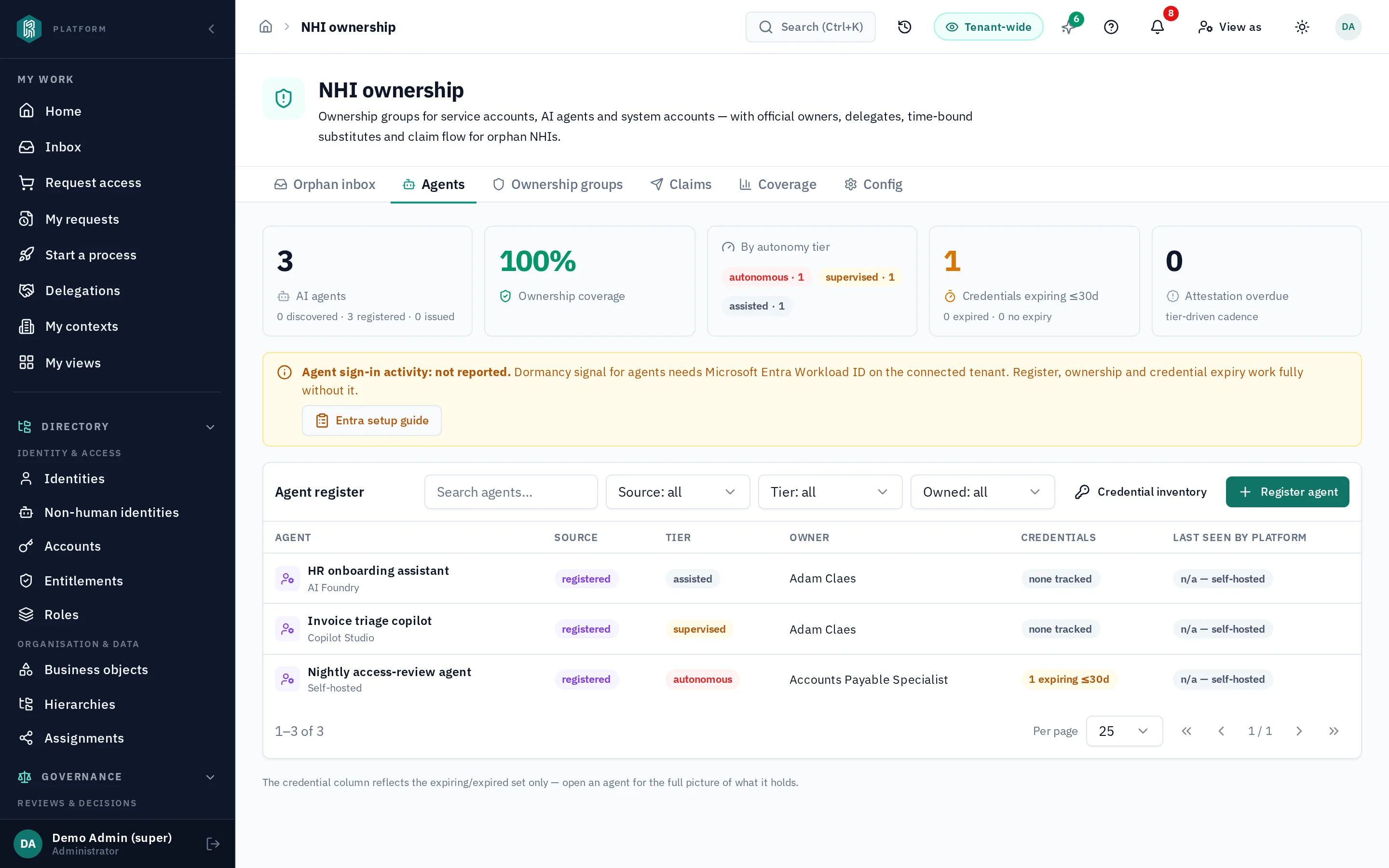Open the Entra setup guide
Image resolution: width=1389 pixels, height=868 pixels.
pyautogui.click(x=372, y=421)
